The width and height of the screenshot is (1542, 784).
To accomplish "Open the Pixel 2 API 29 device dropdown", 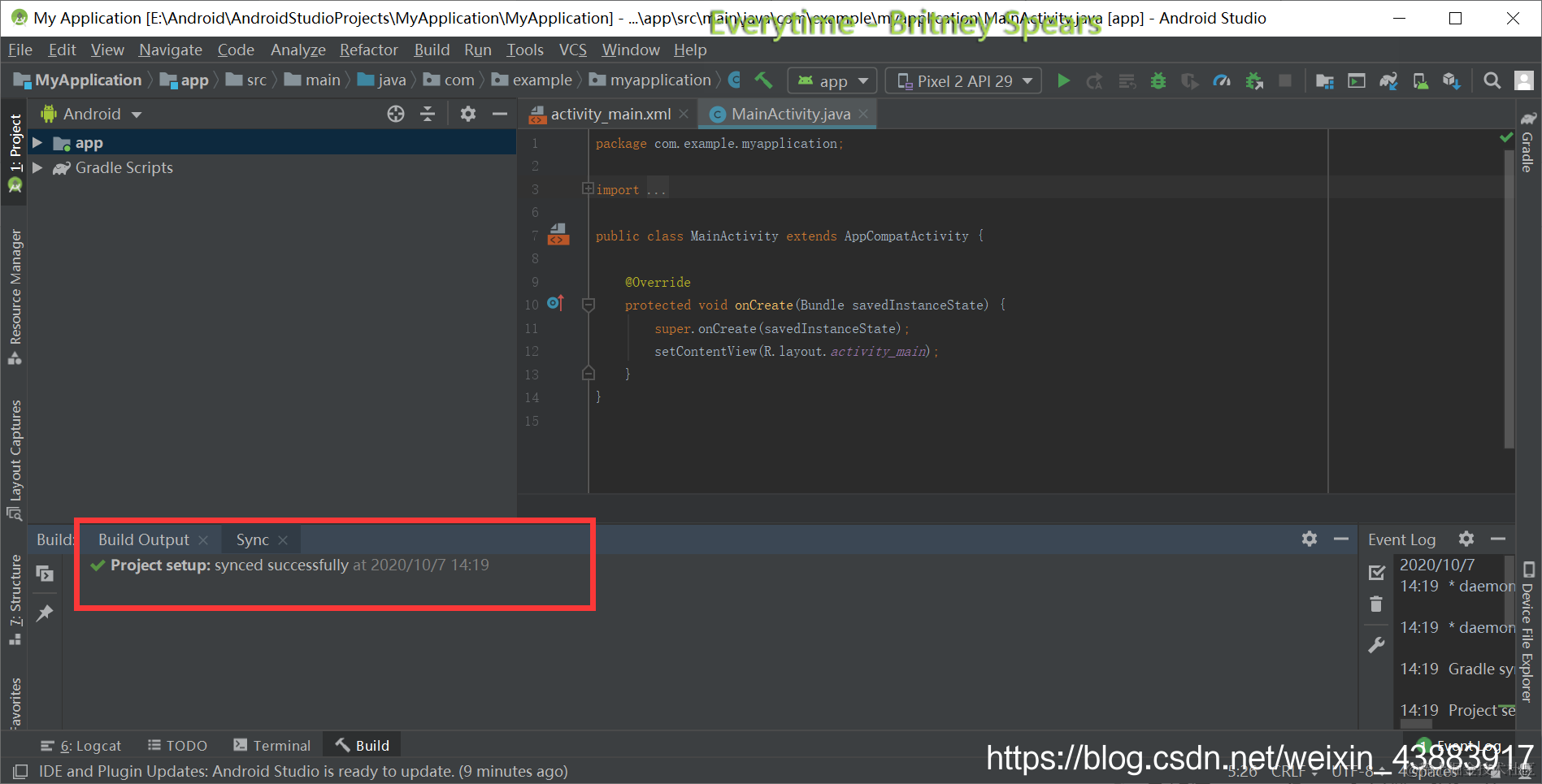I will [x=963, y=80].
